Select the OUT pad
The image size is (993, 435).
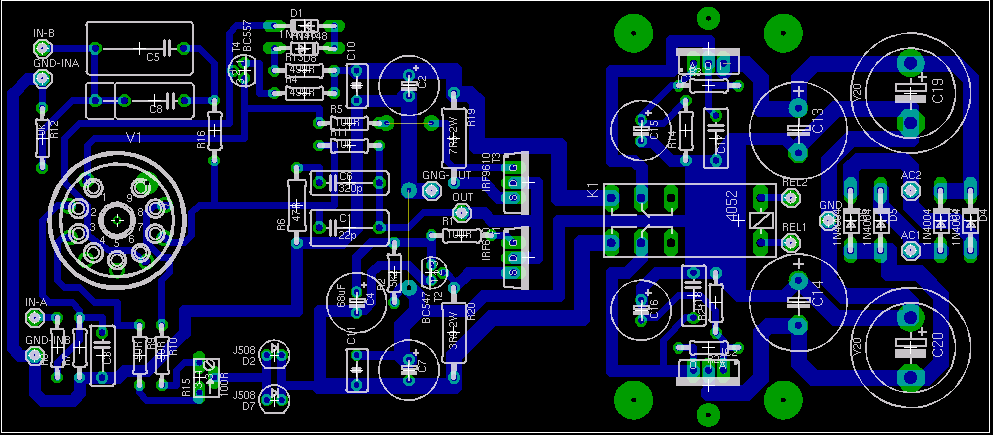pos(463,212)
